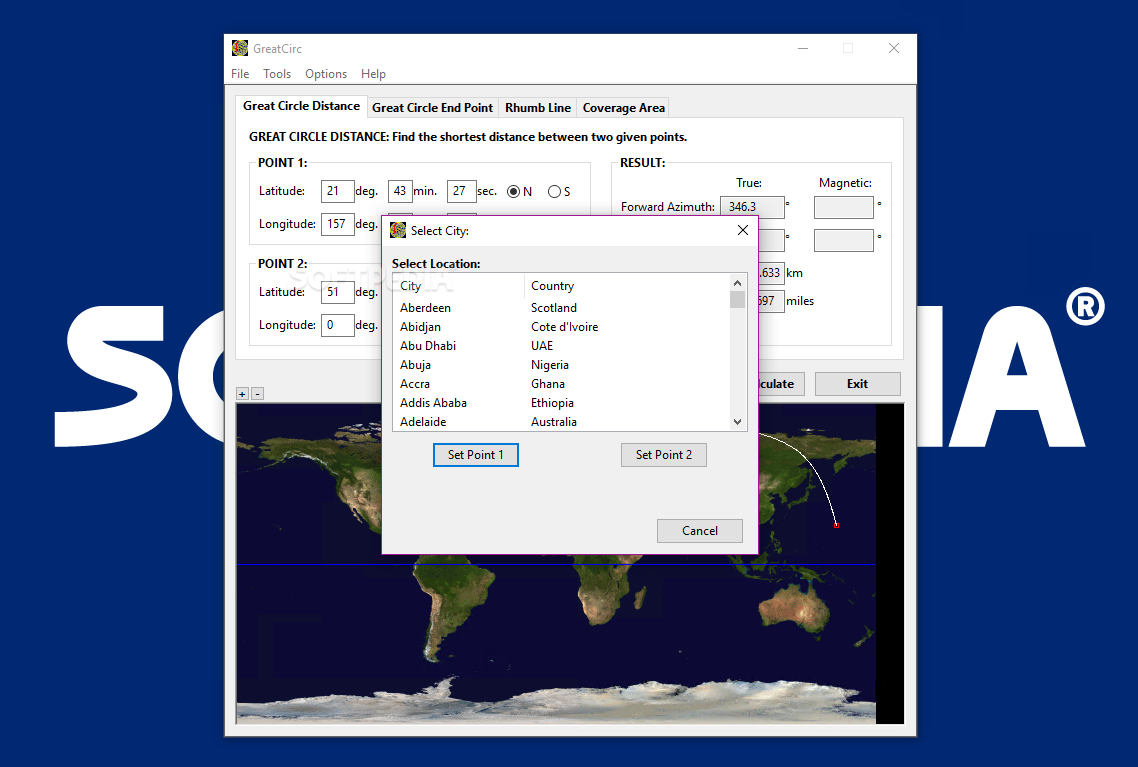The width and height of the screenshot is (1138, 767).
Task: Open the Options menu
Action: pos(326,74)
